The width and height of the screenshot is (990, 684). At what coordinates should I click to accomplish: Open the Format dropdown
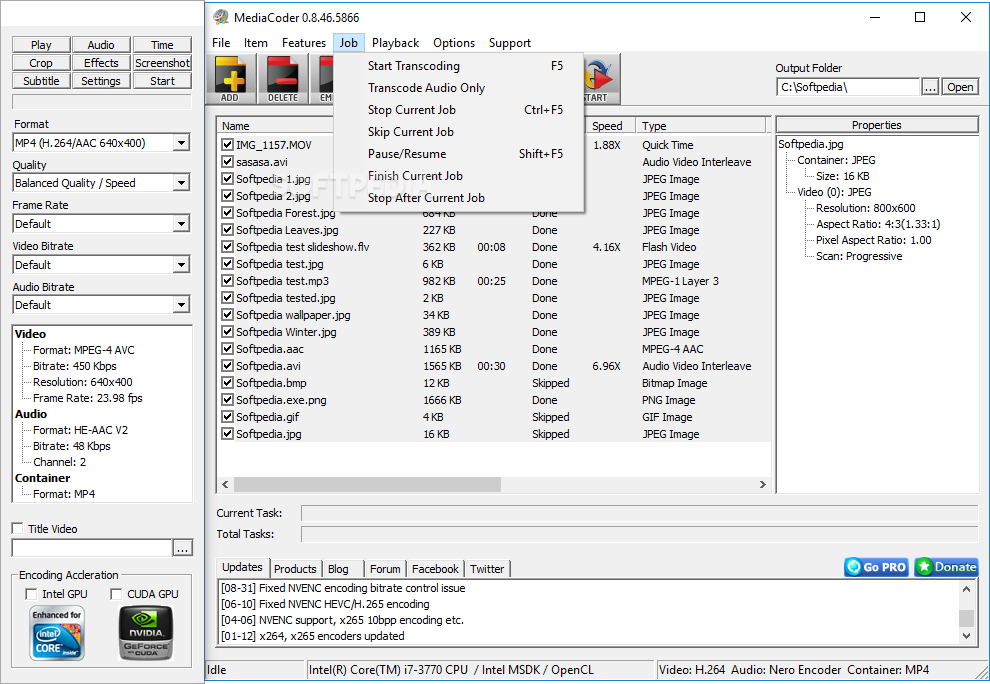(181, 143)
